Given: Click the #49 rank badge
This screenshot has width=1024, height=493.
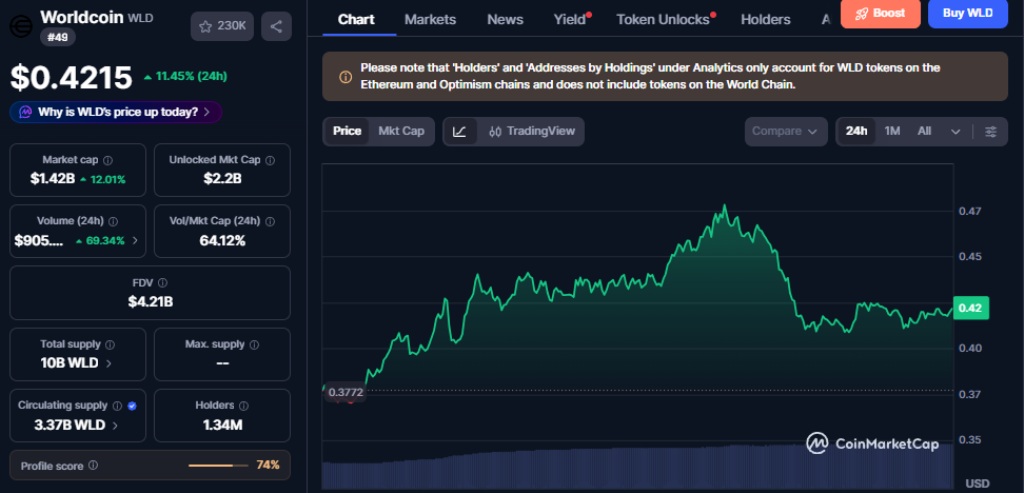Looking at the screenshot, I should pyautogui.click(x=58, y=37).
